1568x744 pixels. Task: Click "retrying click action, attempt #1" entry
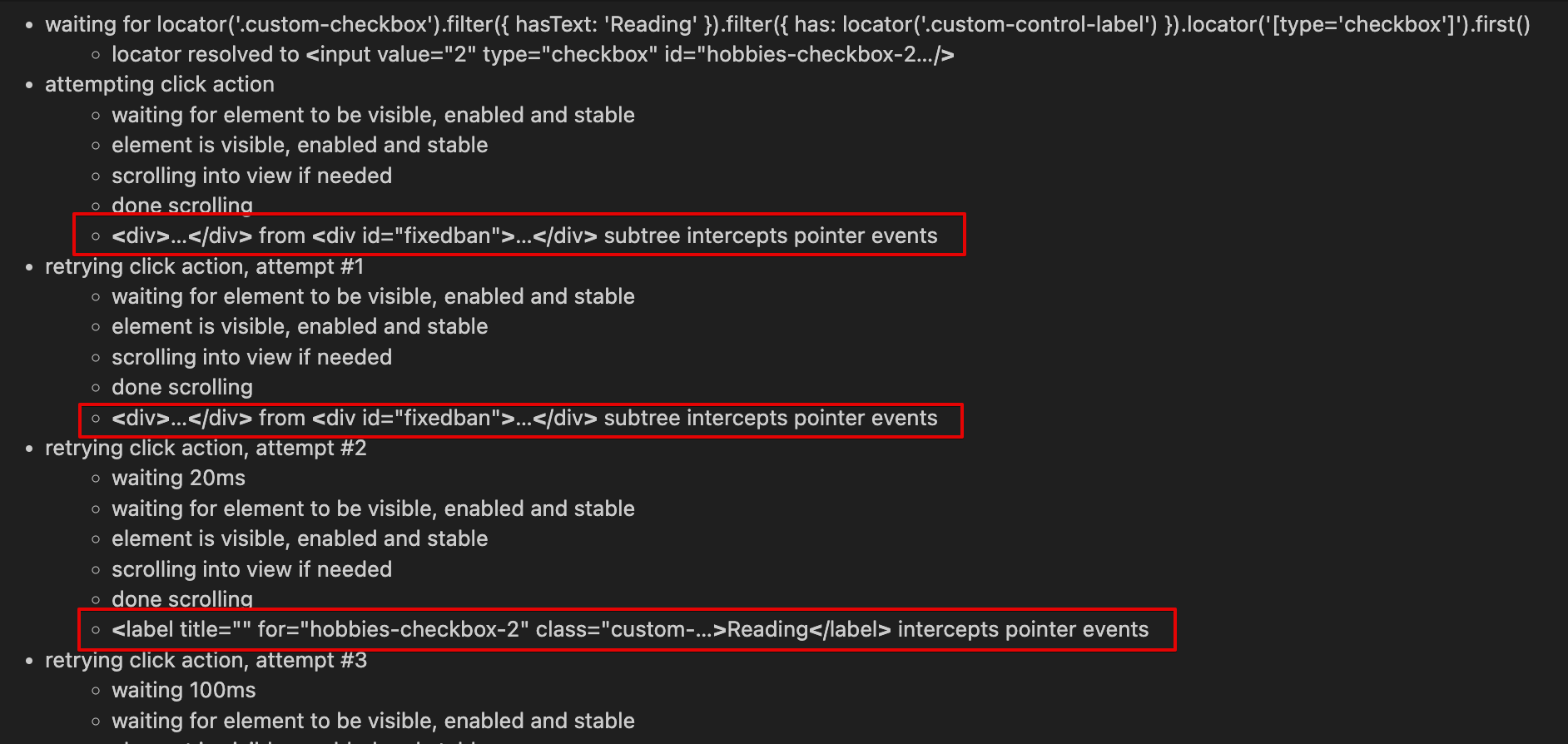pyautogui.click(x=205, y=266)
